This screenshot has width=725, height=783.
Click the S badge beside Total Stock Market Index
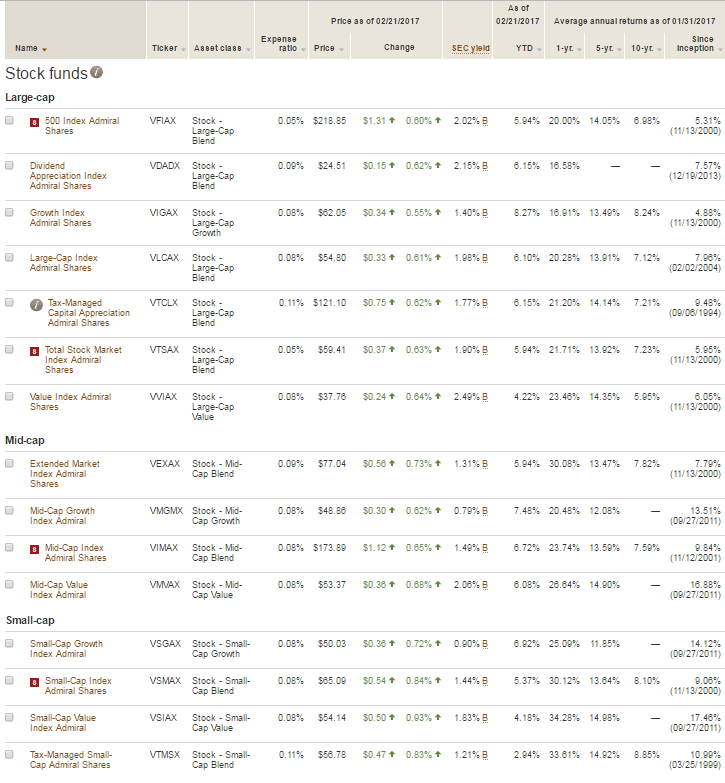(34, 352)
